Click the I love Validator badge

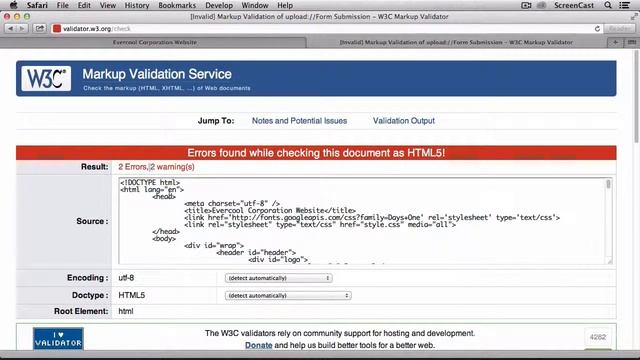click(x=58, y=338)
